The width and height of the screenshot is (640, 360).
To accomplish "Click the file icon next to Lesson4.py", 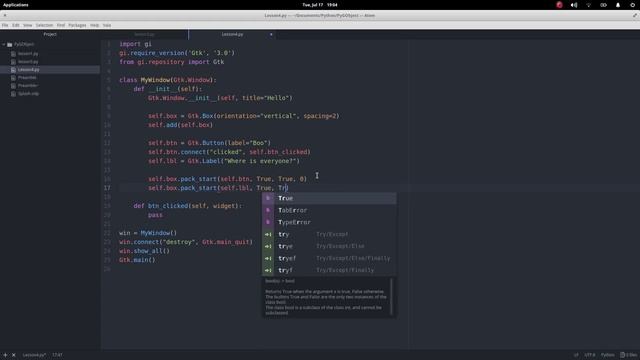I will click(x=13, y=70).
